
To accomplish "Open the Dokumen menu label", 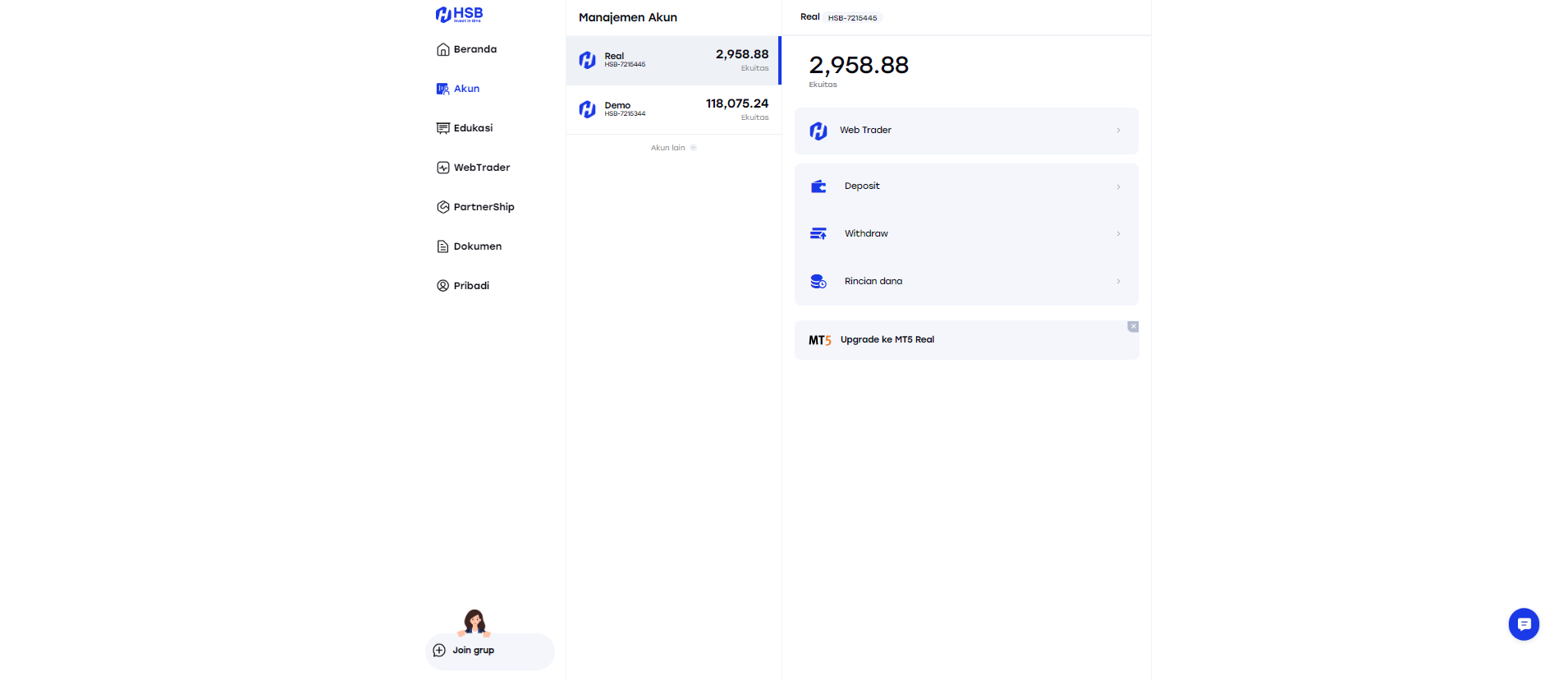I will [478, 246].
